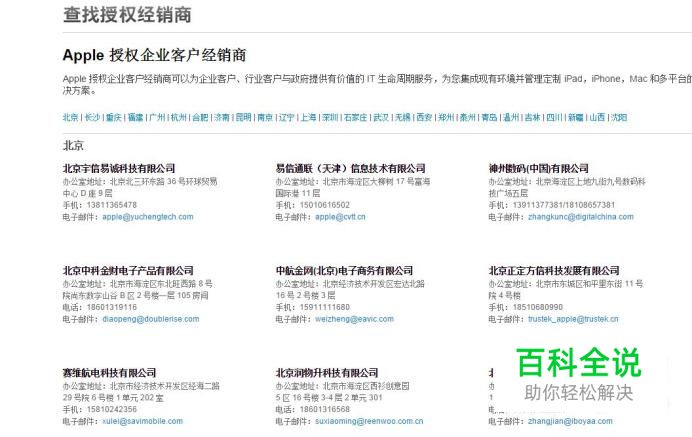Select the 四川 region link
692x437 pixels.
(554, 117)
